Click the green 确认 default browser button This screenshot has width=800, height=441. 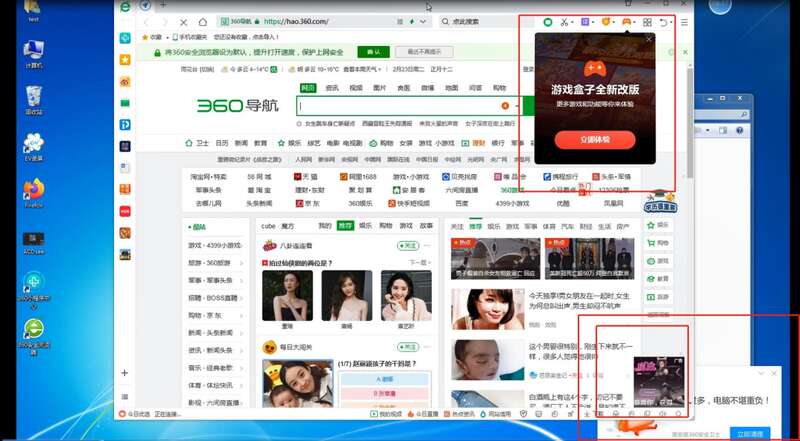373,52
